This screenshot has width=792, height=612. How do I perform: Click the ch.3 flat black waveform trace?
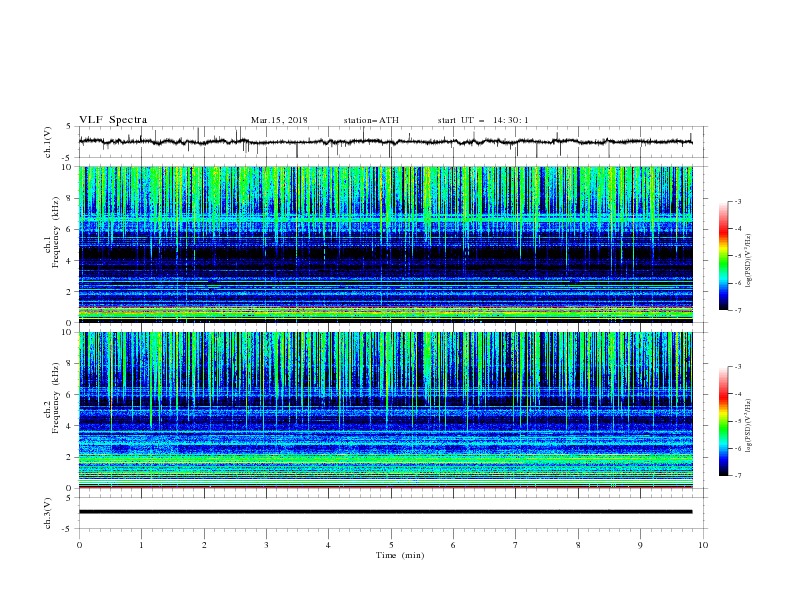pyautogui.click(x=386, y=512)
